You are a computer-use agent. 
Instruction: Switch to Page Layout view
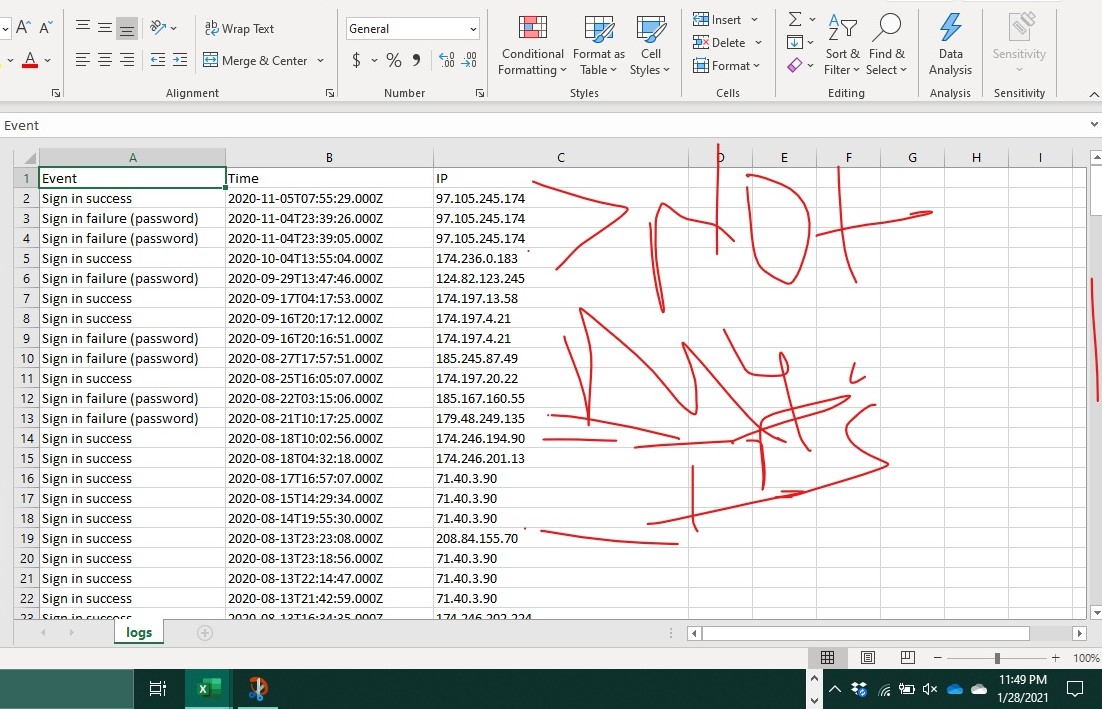[868, 658]
